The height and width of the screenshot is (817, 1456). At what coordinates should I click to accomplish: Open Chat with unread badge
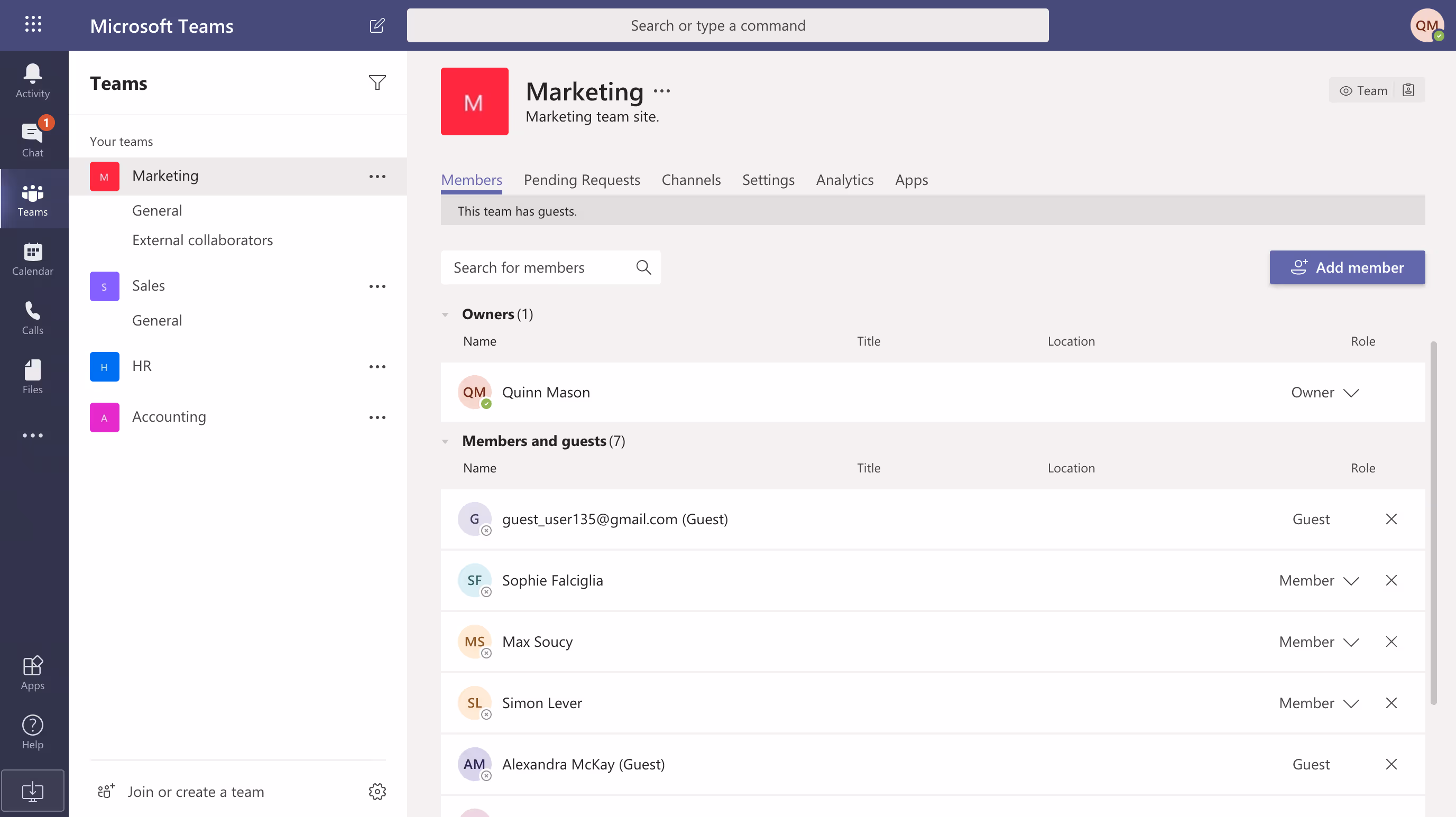click(32, 139)
